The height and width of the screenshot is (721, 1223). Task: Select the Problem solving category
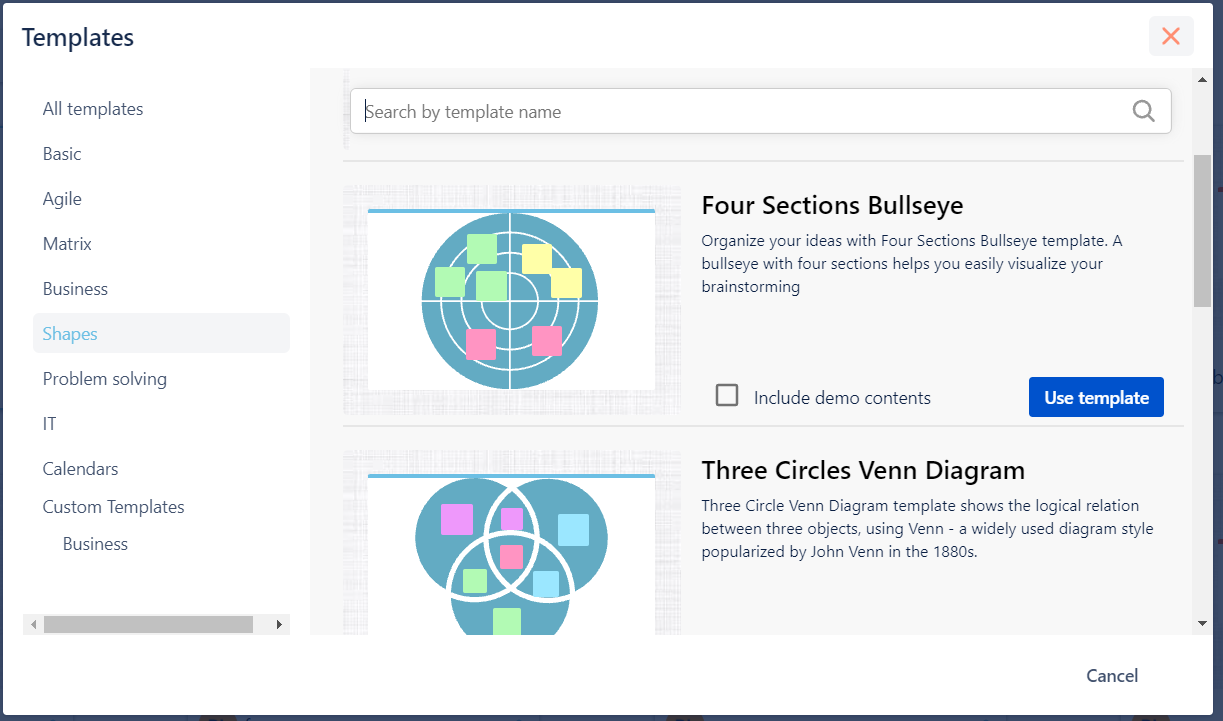click(105, 379)
